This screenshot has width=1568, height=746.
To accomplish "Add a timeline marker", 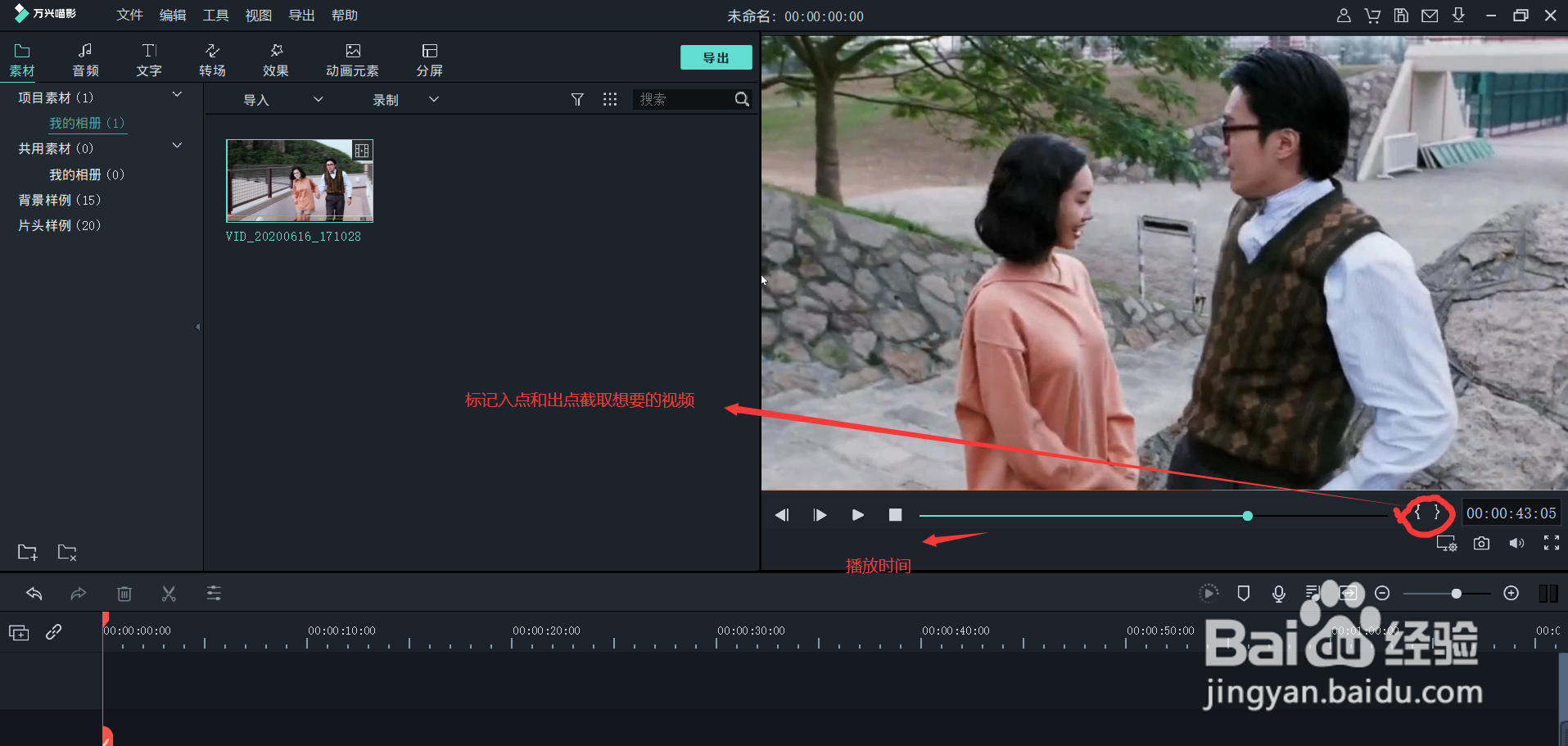I will click(1244, 593).
